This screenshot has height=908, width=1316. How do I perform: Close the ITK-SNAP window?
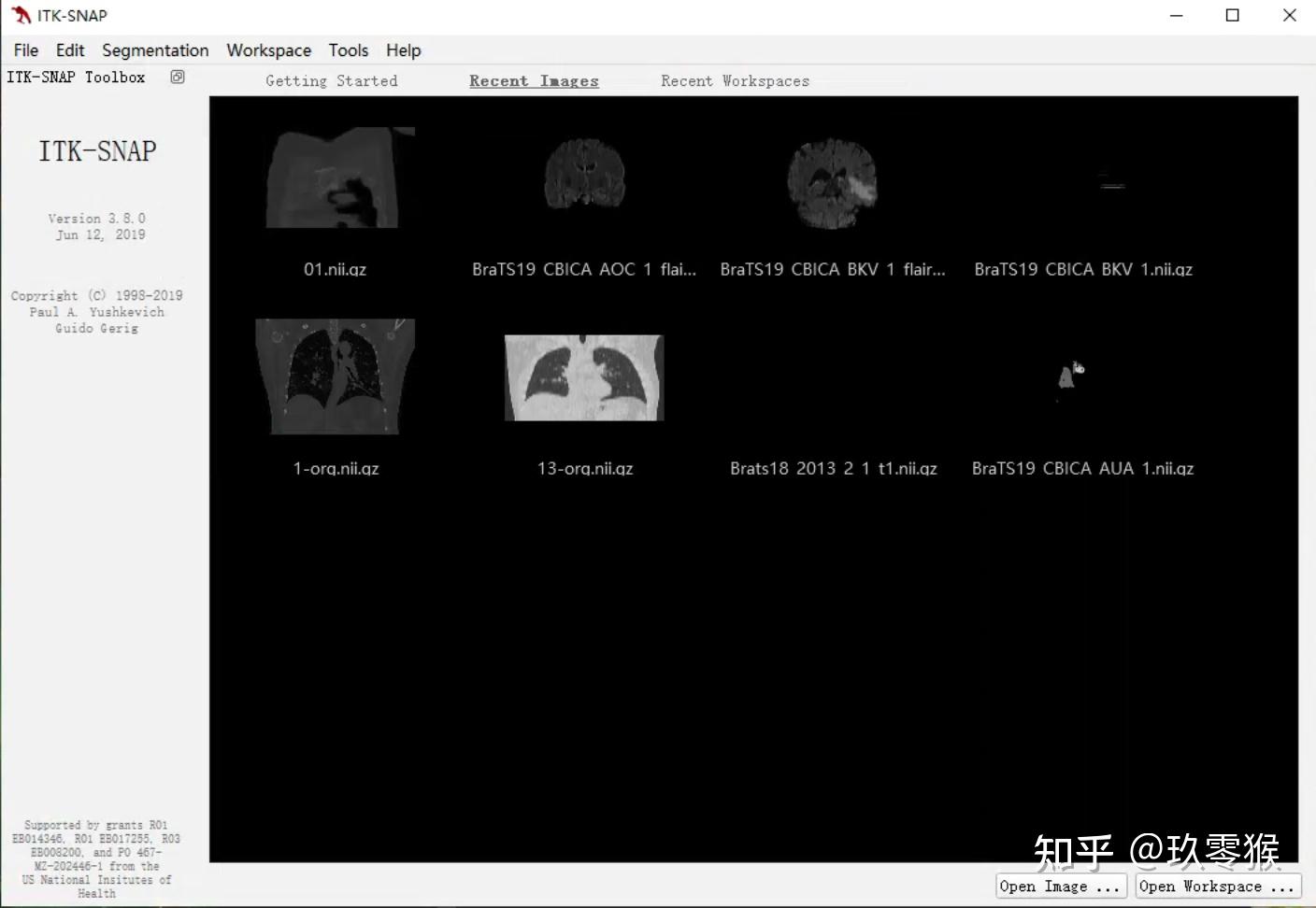pos(1289,15)
